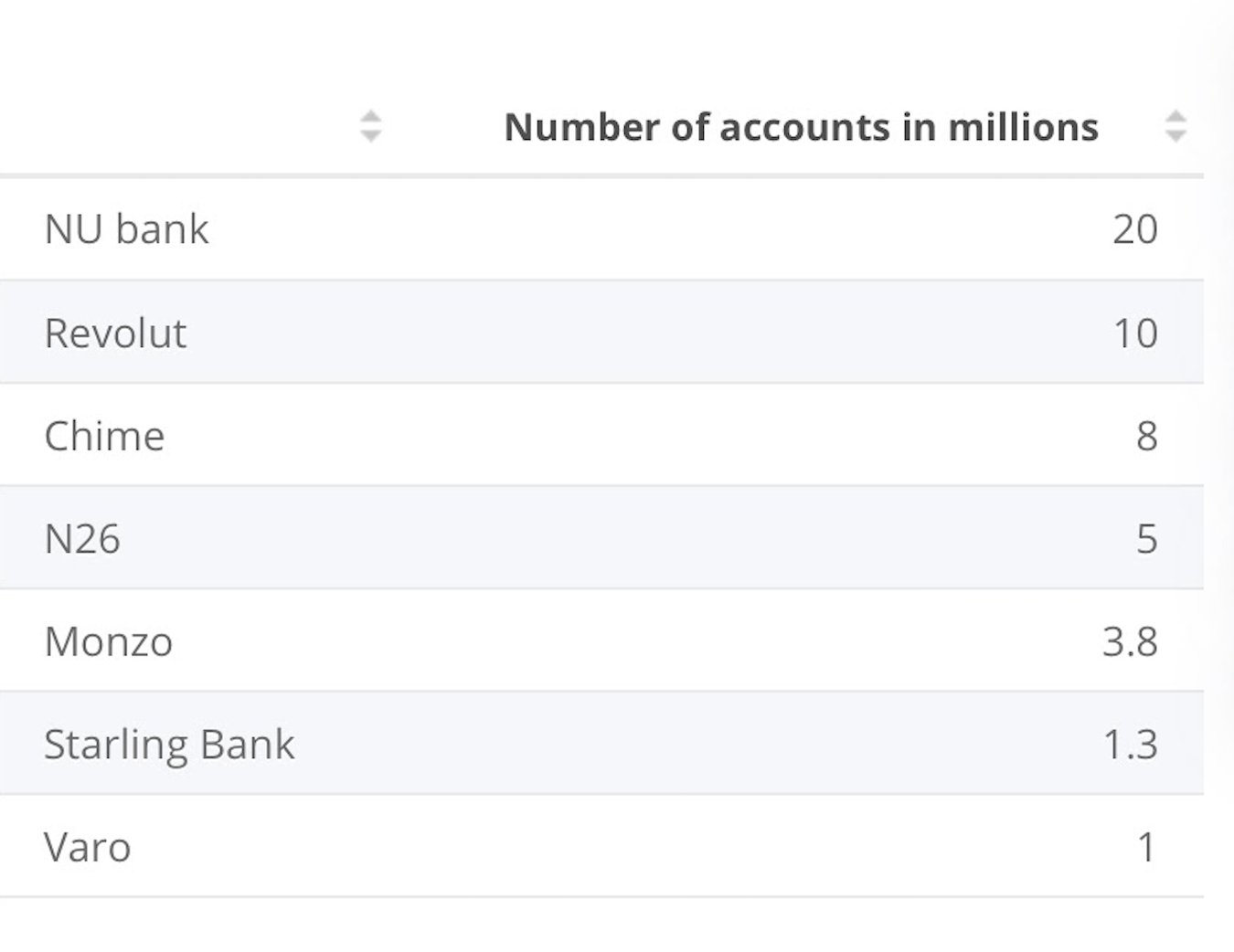Click the Chime value 8

tap(1147, 436)
